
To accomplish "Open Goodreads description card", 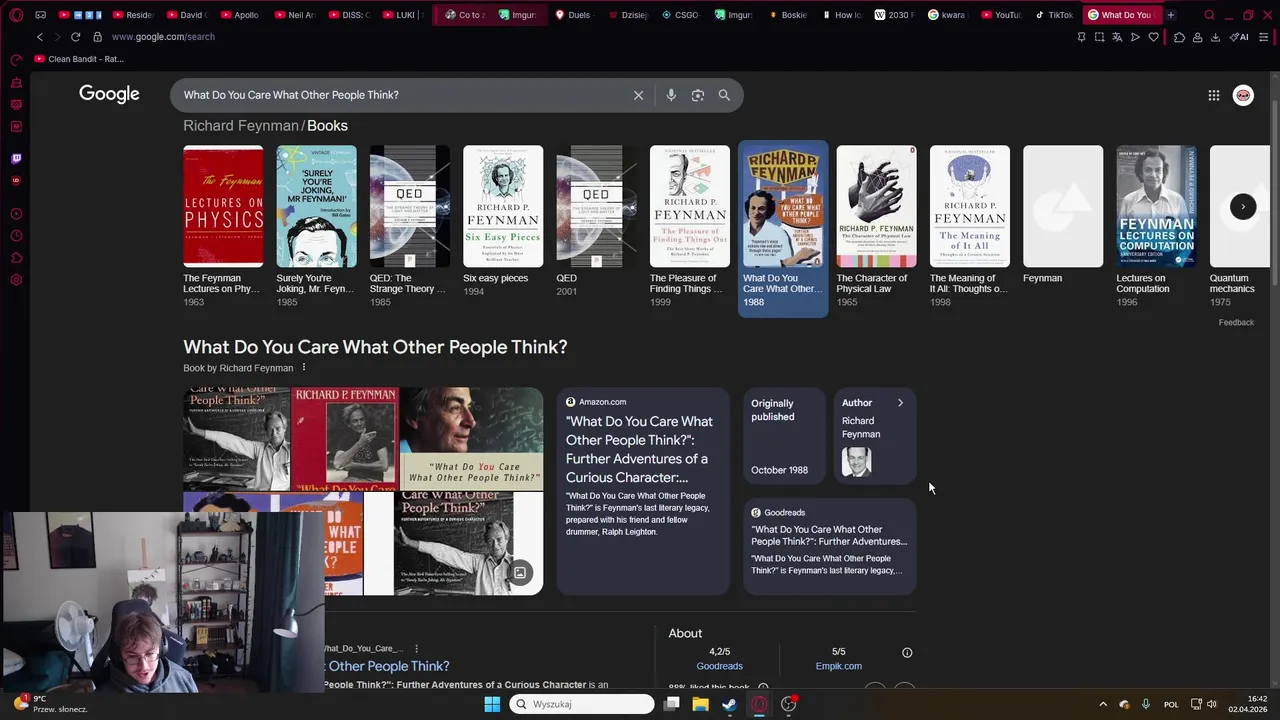I will pyautogui.click(x=829, y=546).
